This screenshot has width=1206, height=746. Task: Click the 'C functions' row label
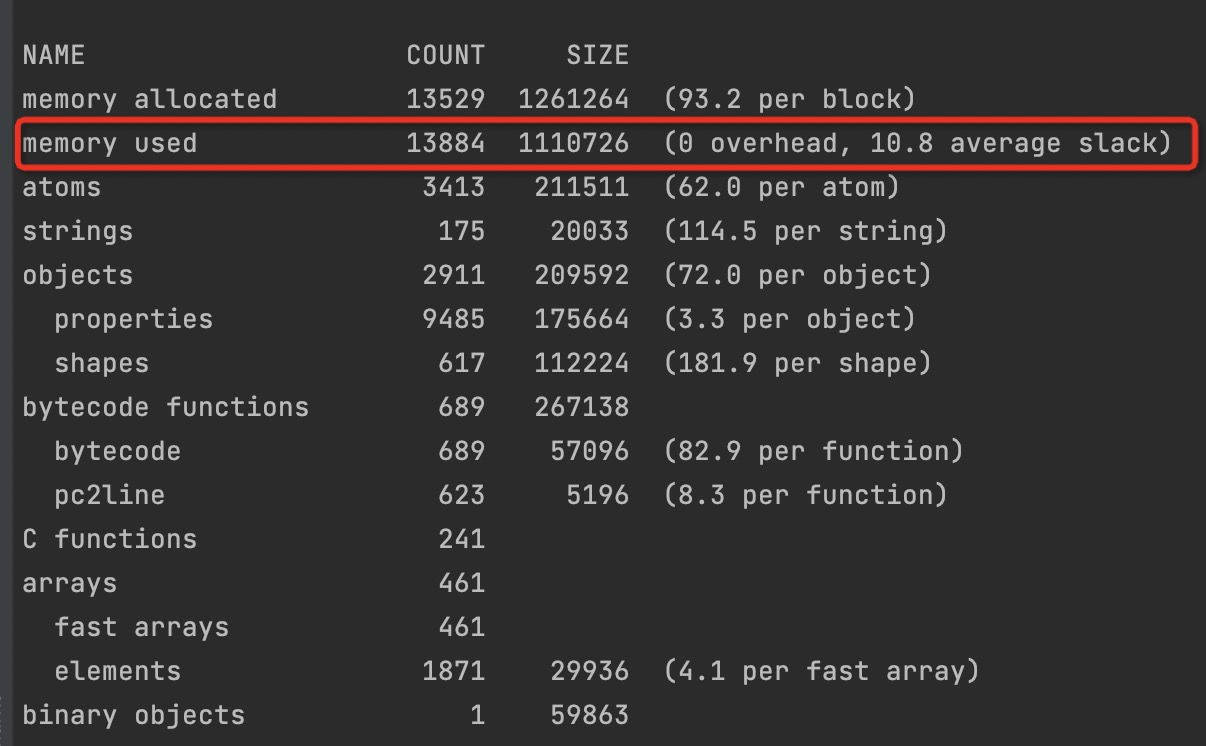(109, 539)
